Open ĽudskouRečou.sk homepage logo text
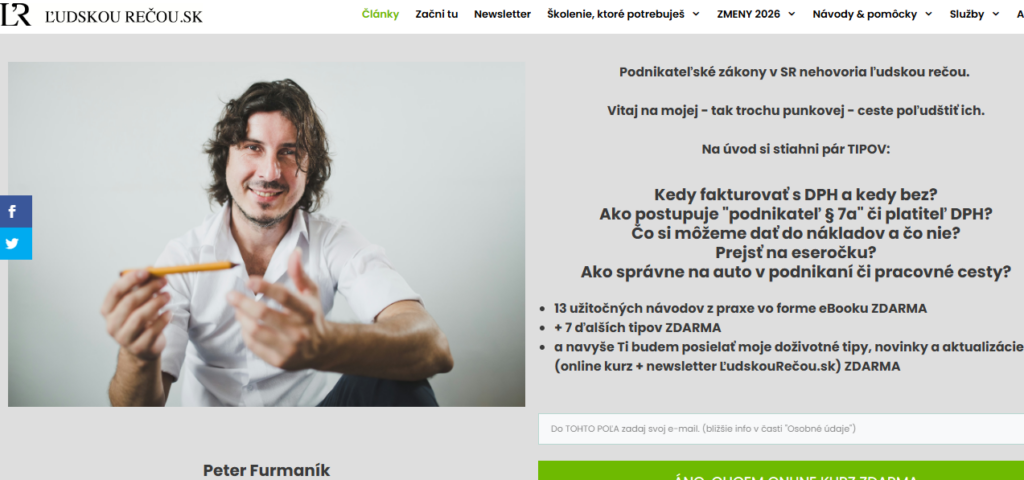The image size is (1024, 480). 123,16
